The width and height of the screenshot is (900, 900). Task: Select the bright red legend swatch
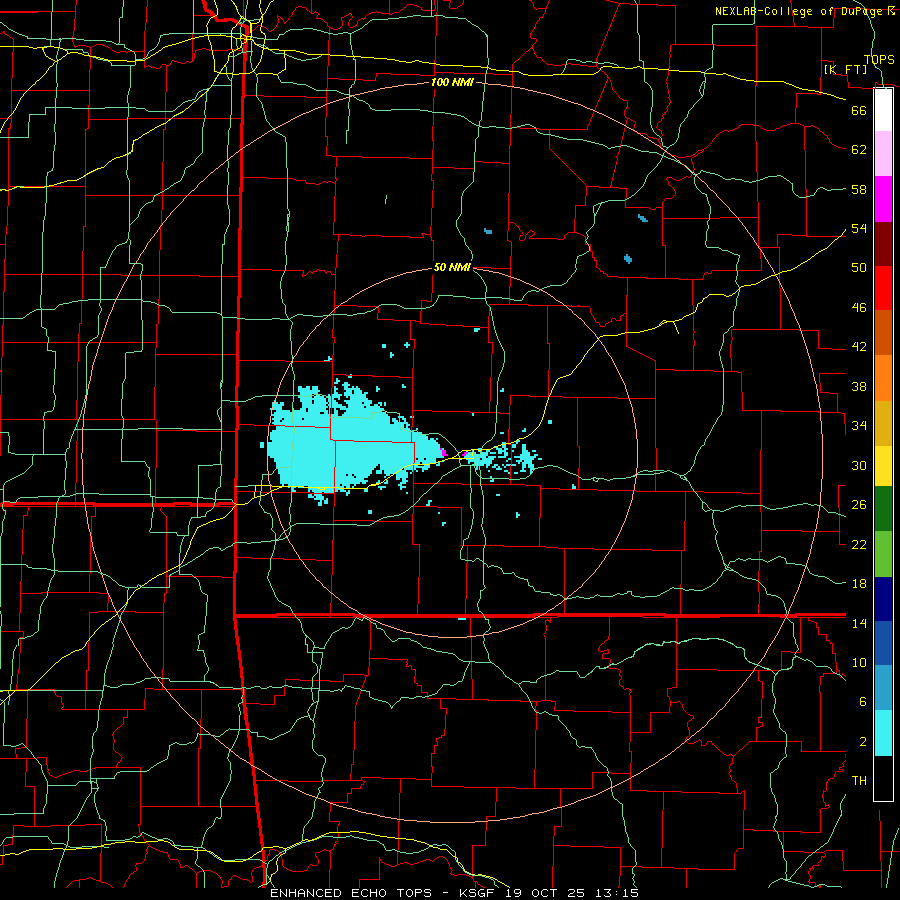click(883, 288)
